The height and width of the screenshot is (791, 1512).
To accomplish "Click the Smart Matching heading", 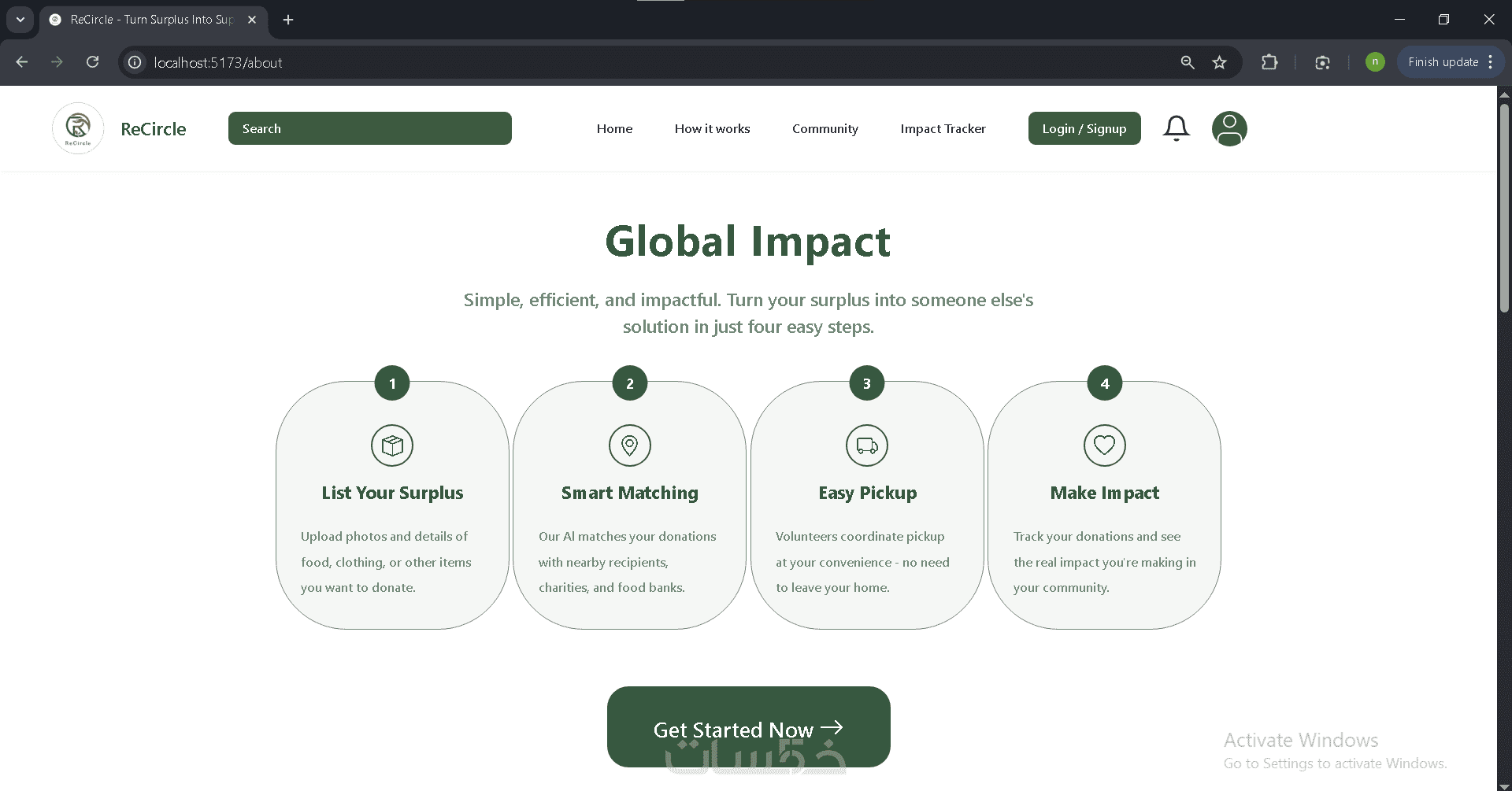I will 629,493.
